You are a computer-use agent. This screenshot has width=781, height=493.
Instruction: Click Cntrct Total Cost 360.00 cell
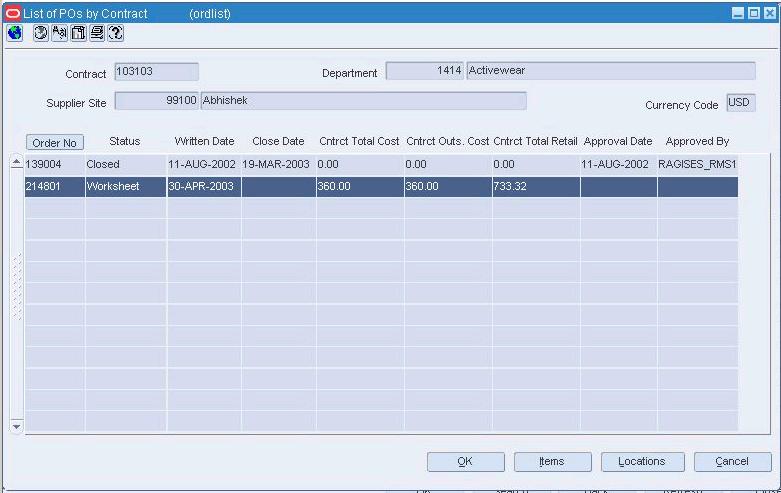tap(360, 187)
